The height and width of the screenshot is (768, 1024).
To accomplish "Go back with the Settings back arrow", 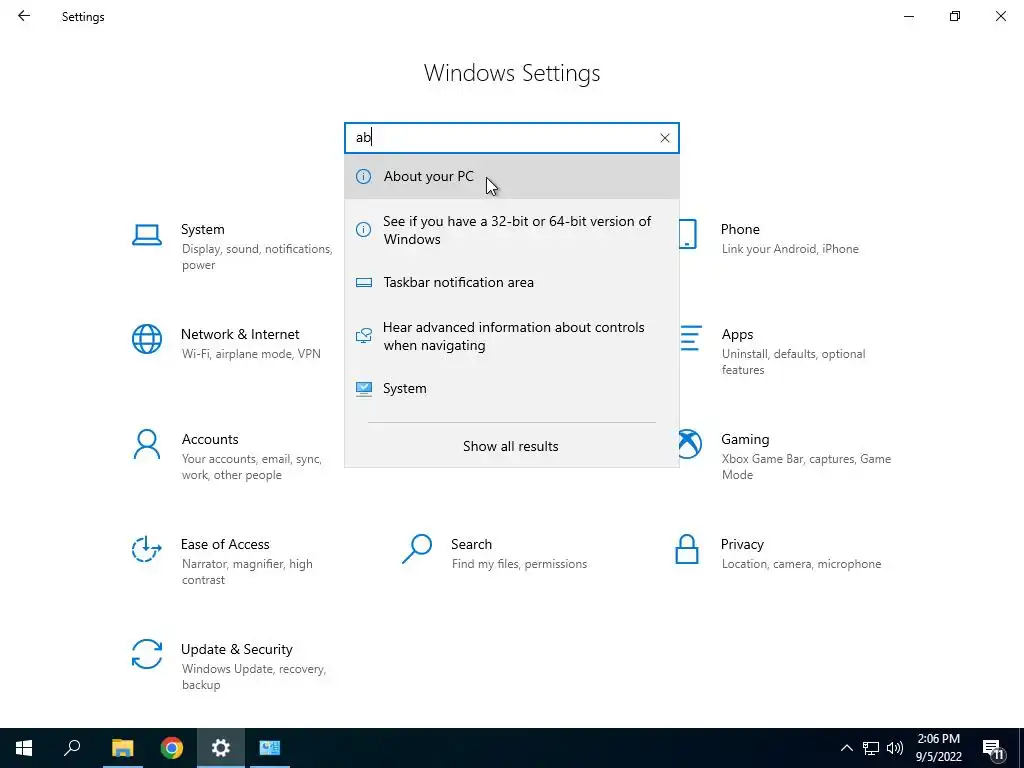I will [x=24, y=16].
